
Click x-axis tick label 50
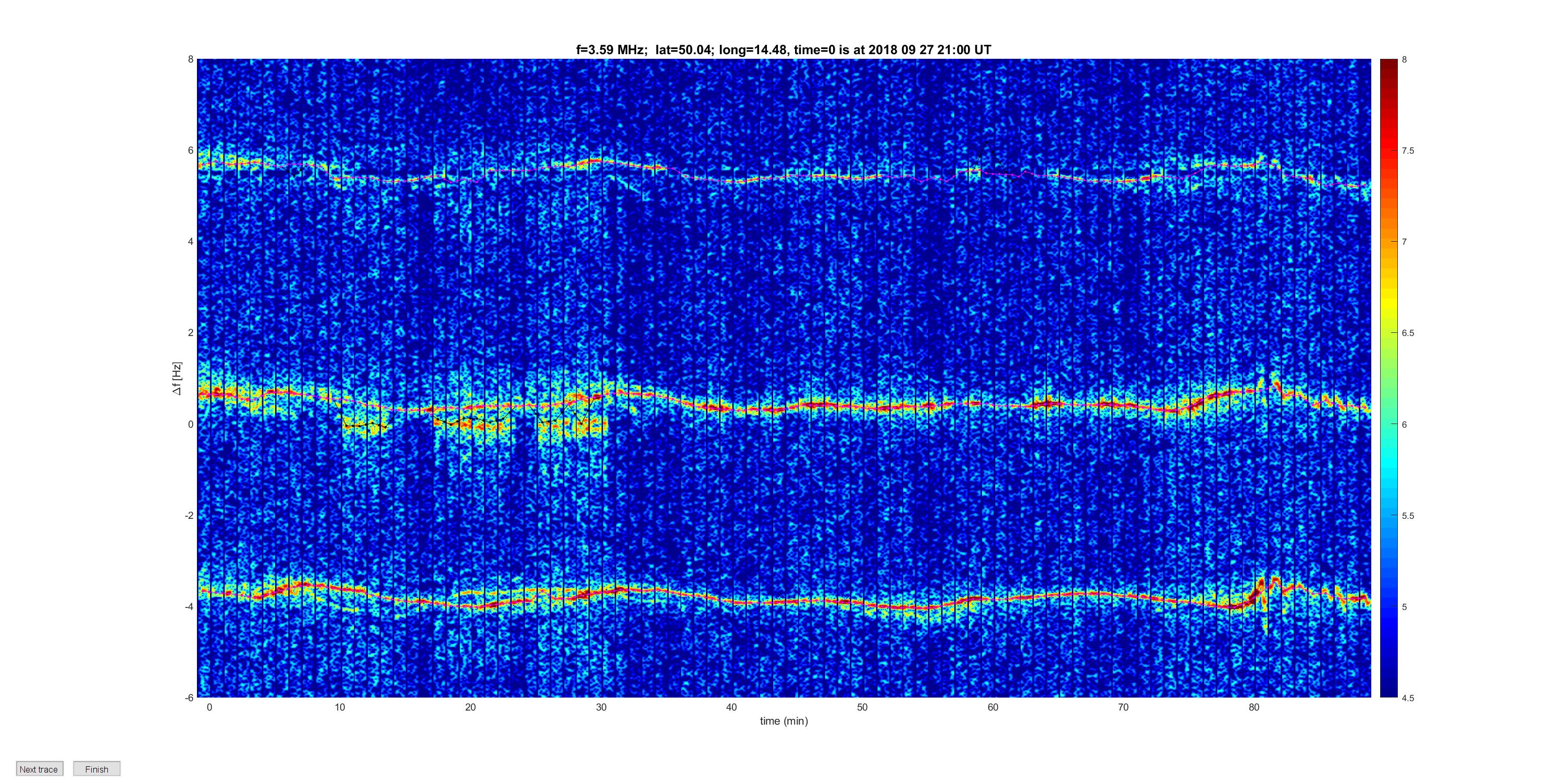pos(862,707)
